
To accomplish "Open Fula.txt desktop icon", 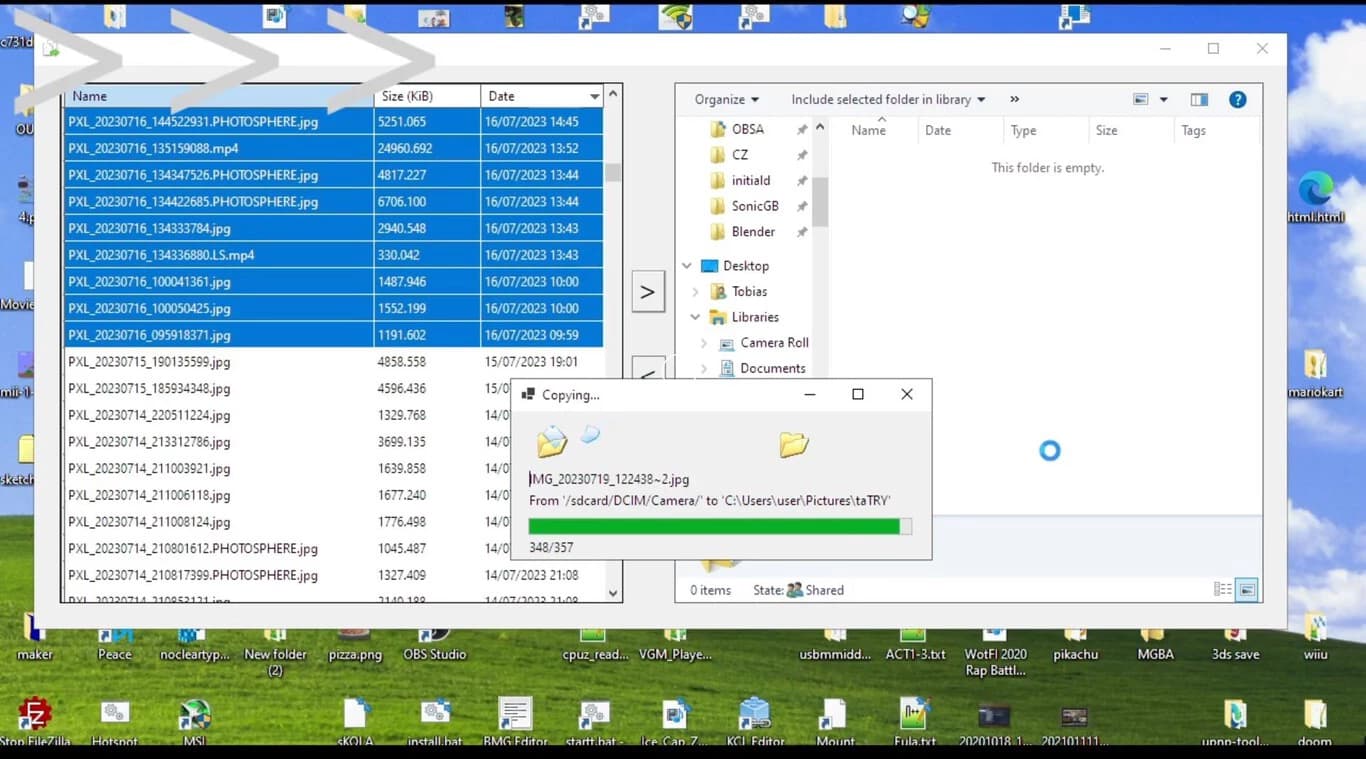I will pos(915,722).
